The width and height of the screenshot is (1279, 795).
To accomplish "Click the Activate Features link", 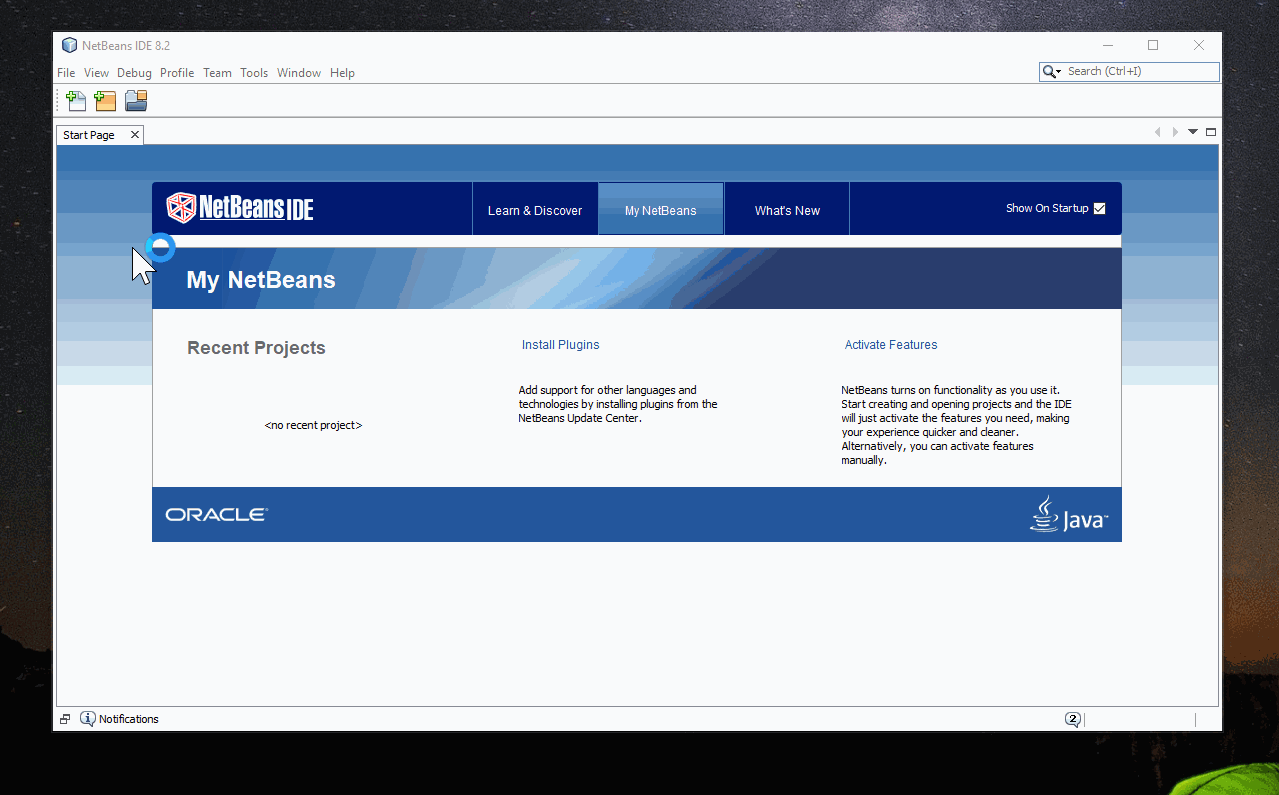I will coord(891,345).
